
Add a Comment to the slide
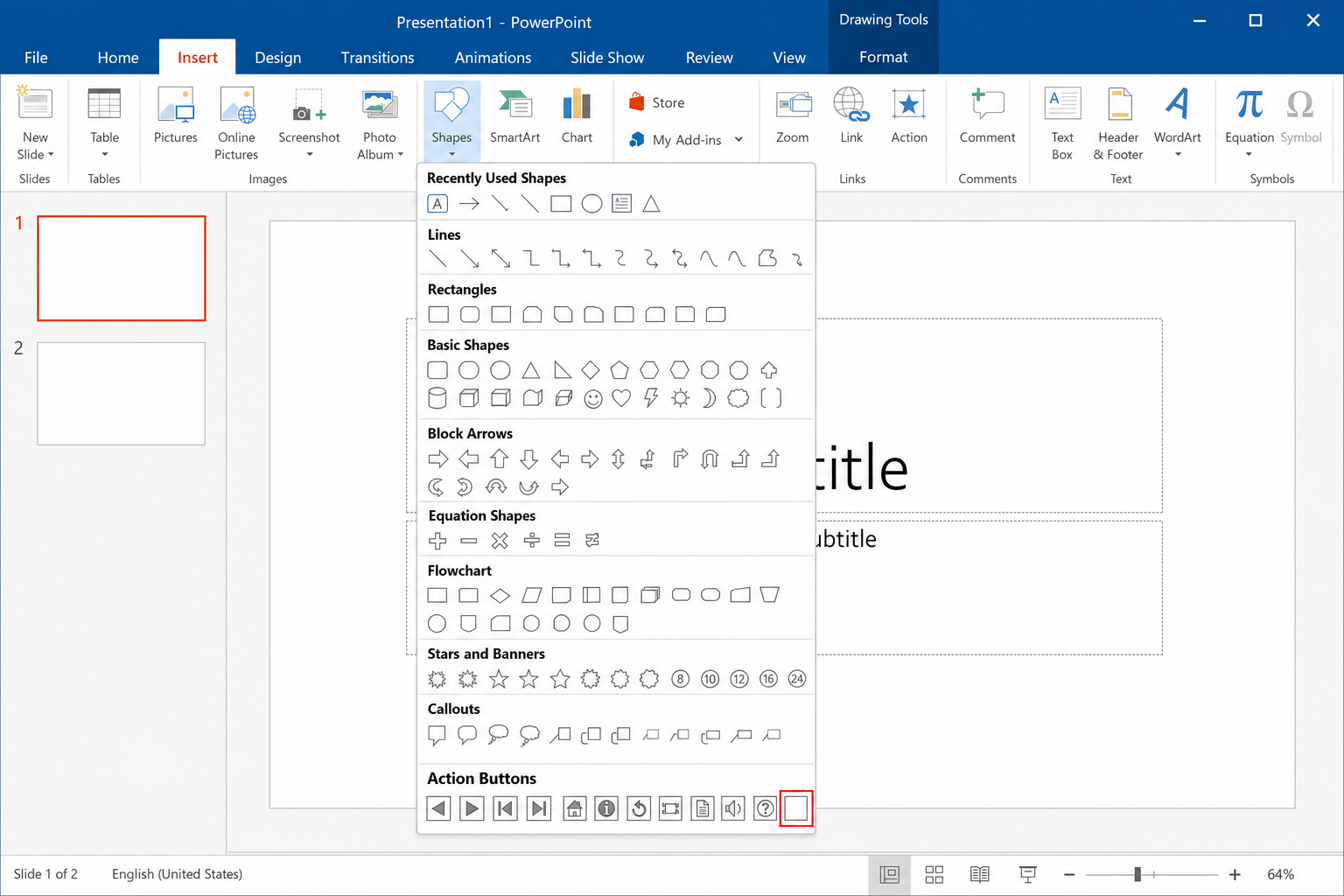click(987, 117)
